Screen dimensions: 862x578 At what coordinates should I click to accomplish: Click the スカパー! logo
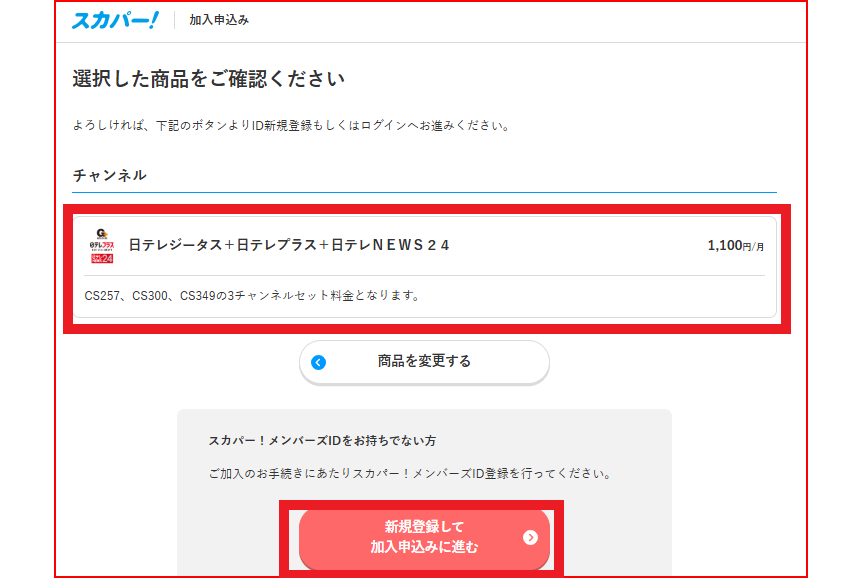coord(114,20)
